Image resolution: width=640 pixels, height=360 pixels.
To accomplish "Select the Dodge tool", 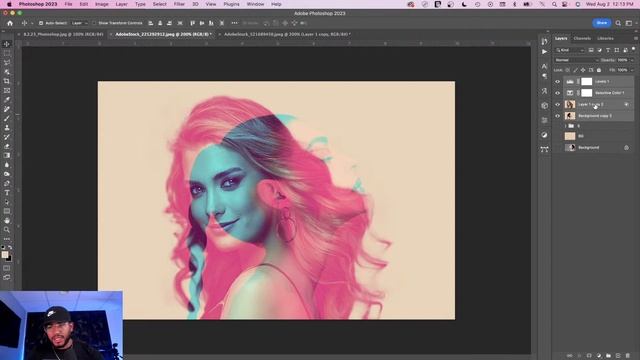I will (x=7, y=174).
